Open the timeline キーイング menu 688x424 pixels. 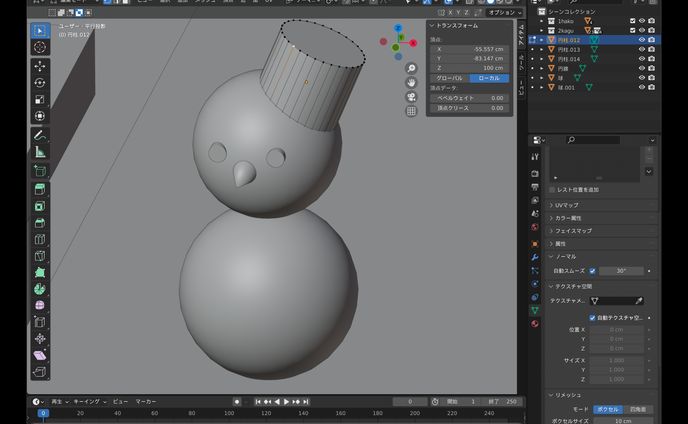point(90,402)
